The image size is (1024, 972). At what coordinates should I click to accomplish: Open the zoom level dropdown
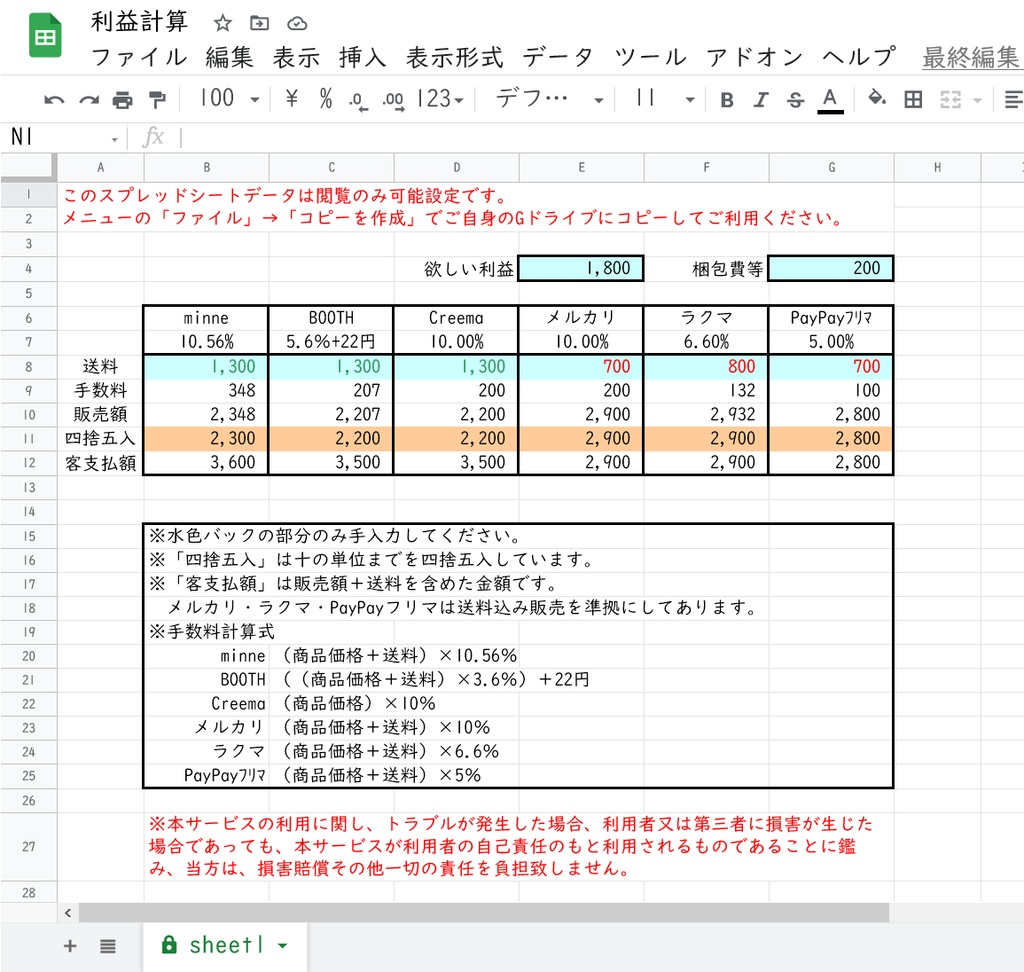[x=231, y=99]
